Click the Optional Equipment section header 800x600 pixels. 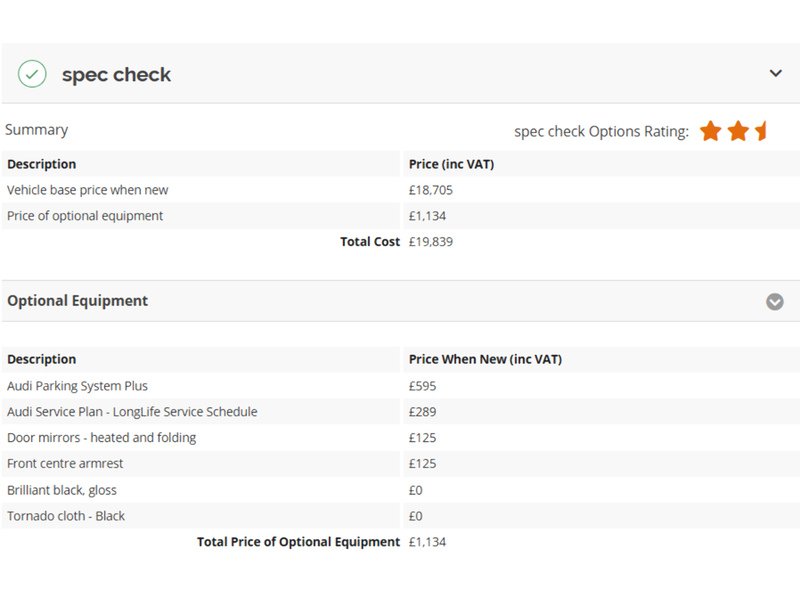(x=78, y=301)
